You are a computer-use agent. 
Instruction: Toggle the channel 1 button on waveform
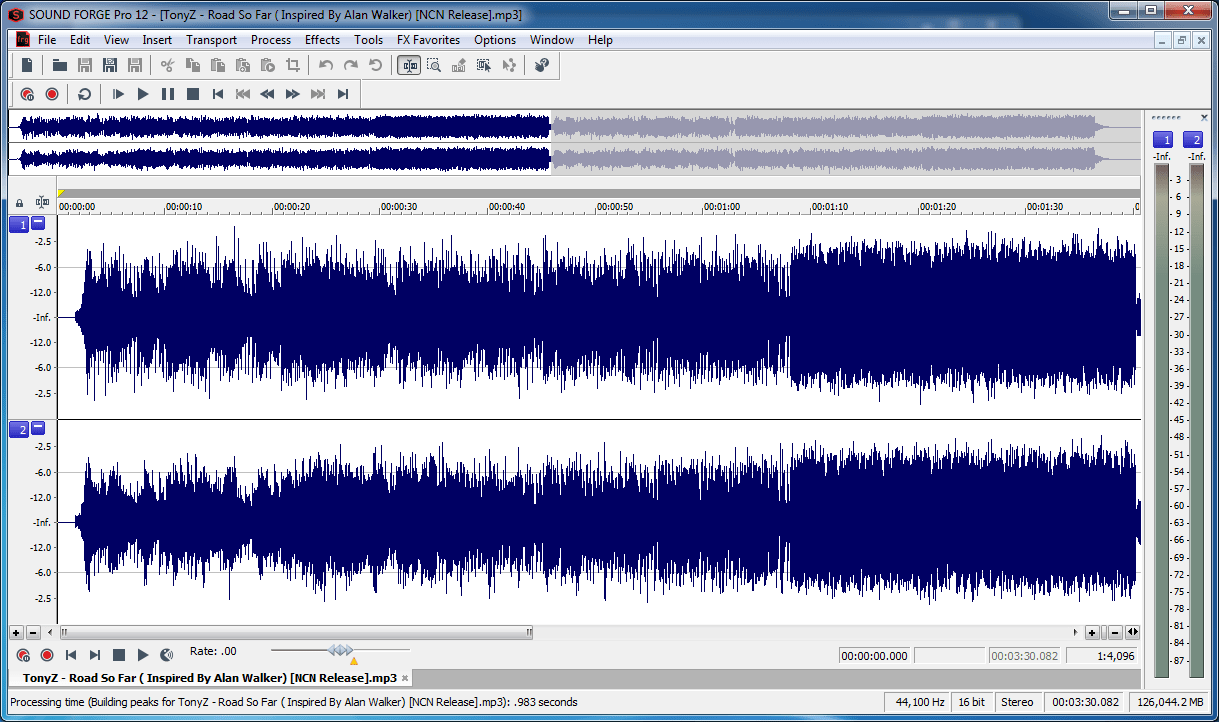tap(19, 225)
